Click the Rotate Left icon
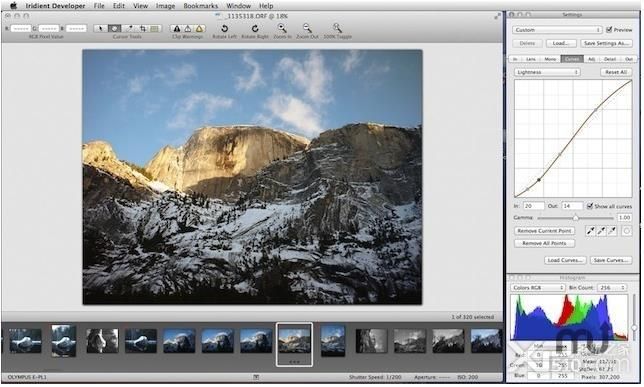This screenshot has height=387, width=644. [224, 28]
